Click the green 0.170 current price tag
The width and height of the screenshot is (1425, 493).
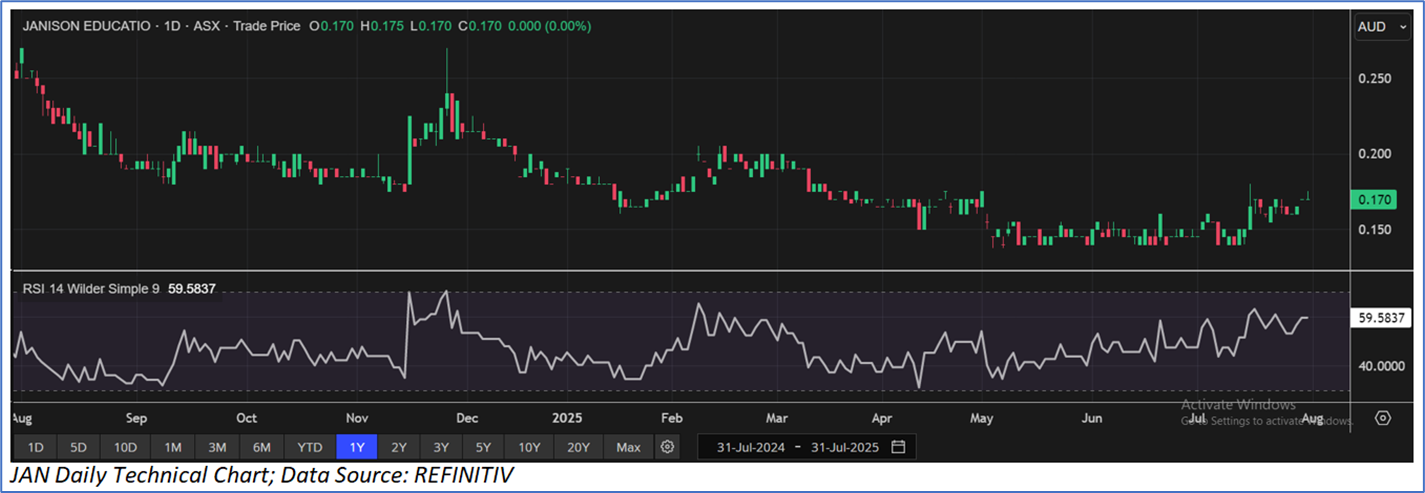pos(1375,200)
